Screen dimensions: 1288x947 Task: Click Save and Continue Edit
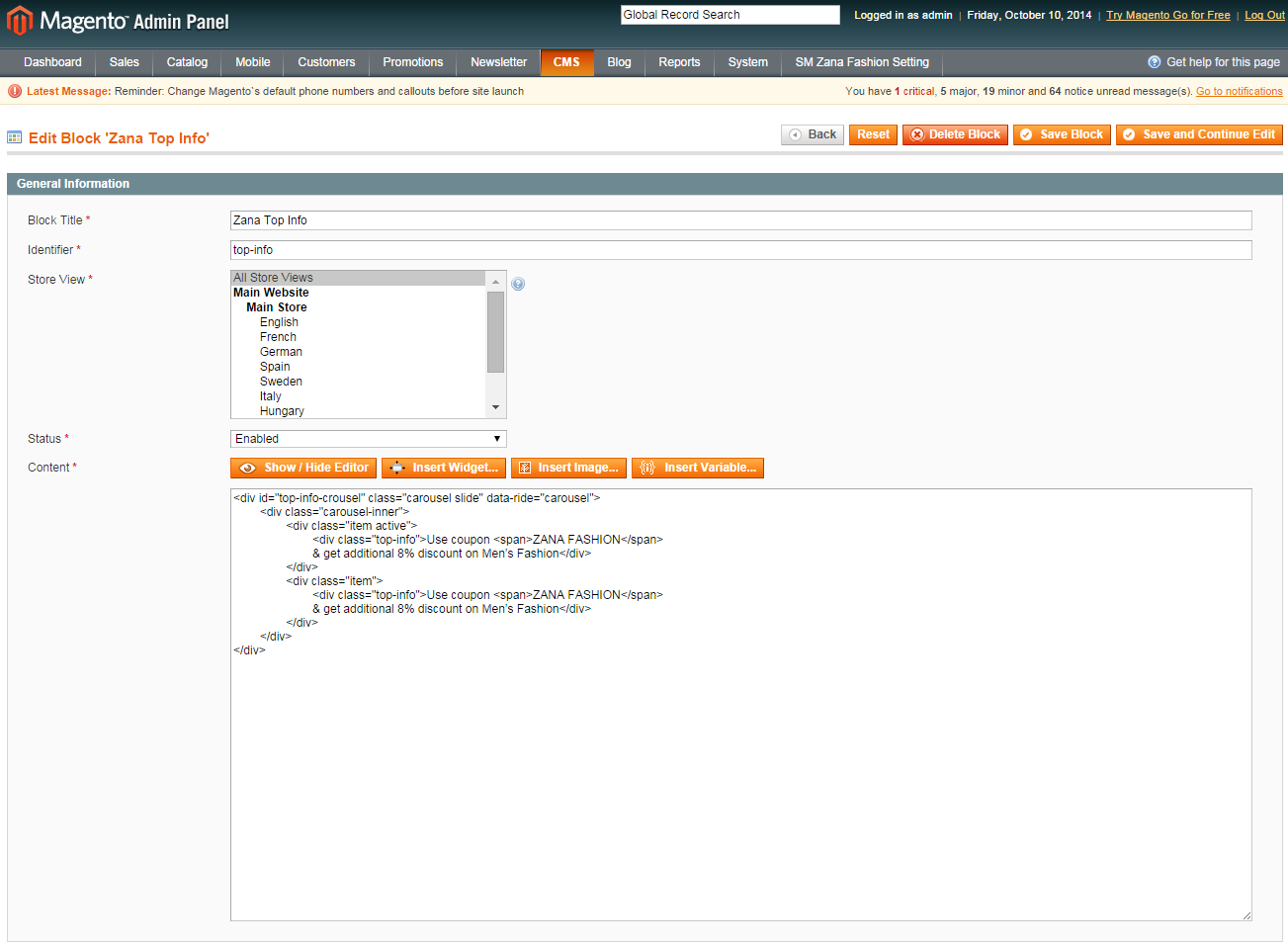click(1199, 134)
